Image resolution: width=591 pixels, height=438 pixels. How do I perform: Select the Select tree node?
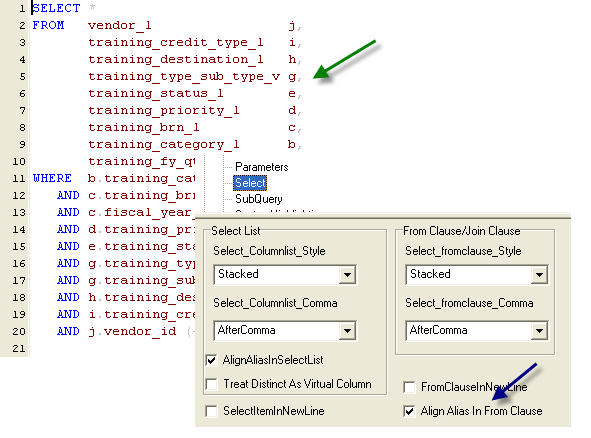(250, 183)
